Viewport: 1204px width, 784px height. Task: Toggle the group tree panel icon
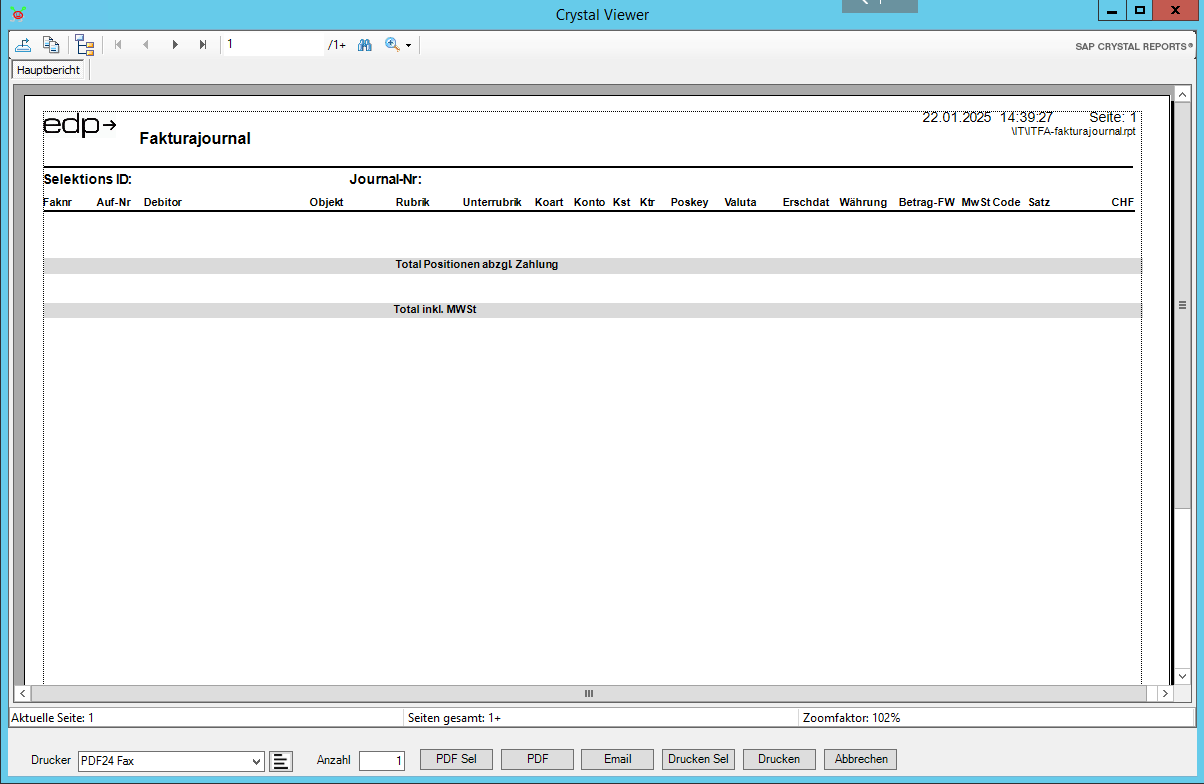click(x=84, y=45)
